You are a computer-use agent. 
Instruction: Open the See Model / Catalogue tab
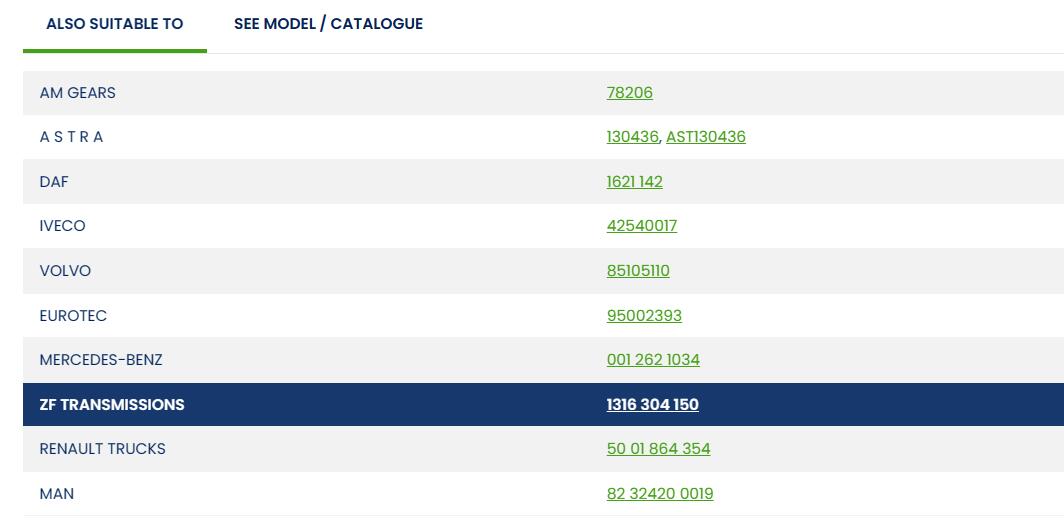[328, 24]
